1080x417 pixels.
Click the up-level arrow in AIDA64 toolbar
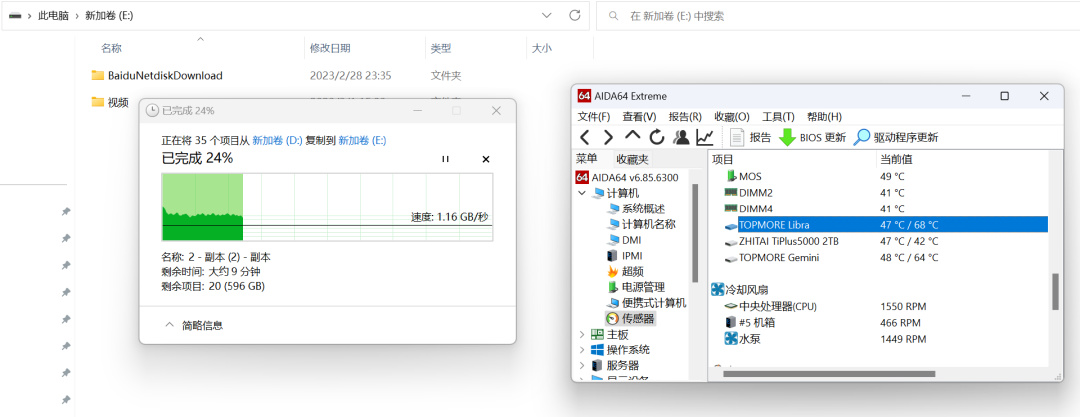(x=632, y=136)
